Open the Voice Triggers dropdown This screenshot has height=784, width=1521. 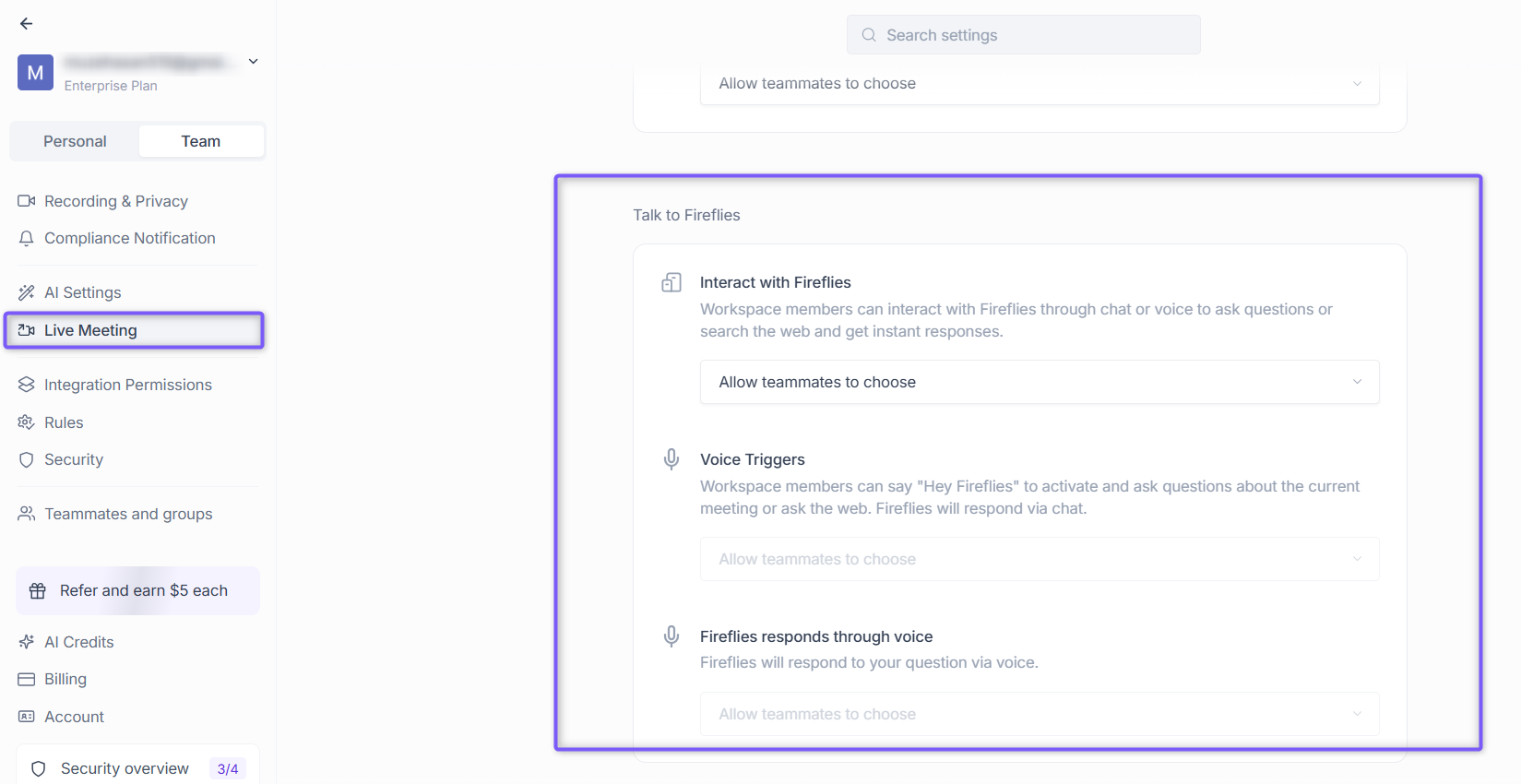click(x=1040, y=559)
